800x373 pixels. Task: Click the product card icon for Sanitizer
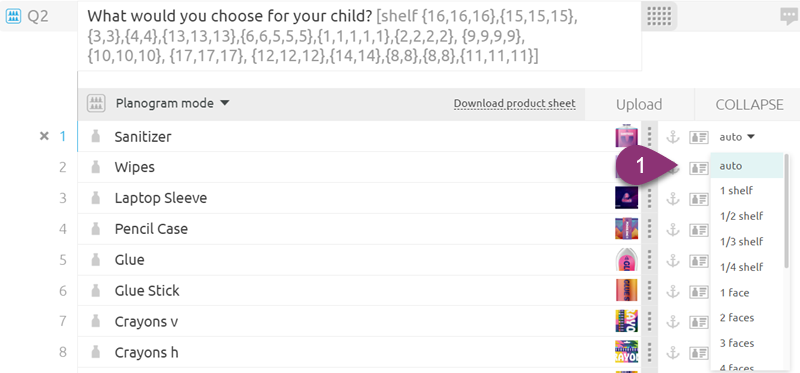pos(699,137)
